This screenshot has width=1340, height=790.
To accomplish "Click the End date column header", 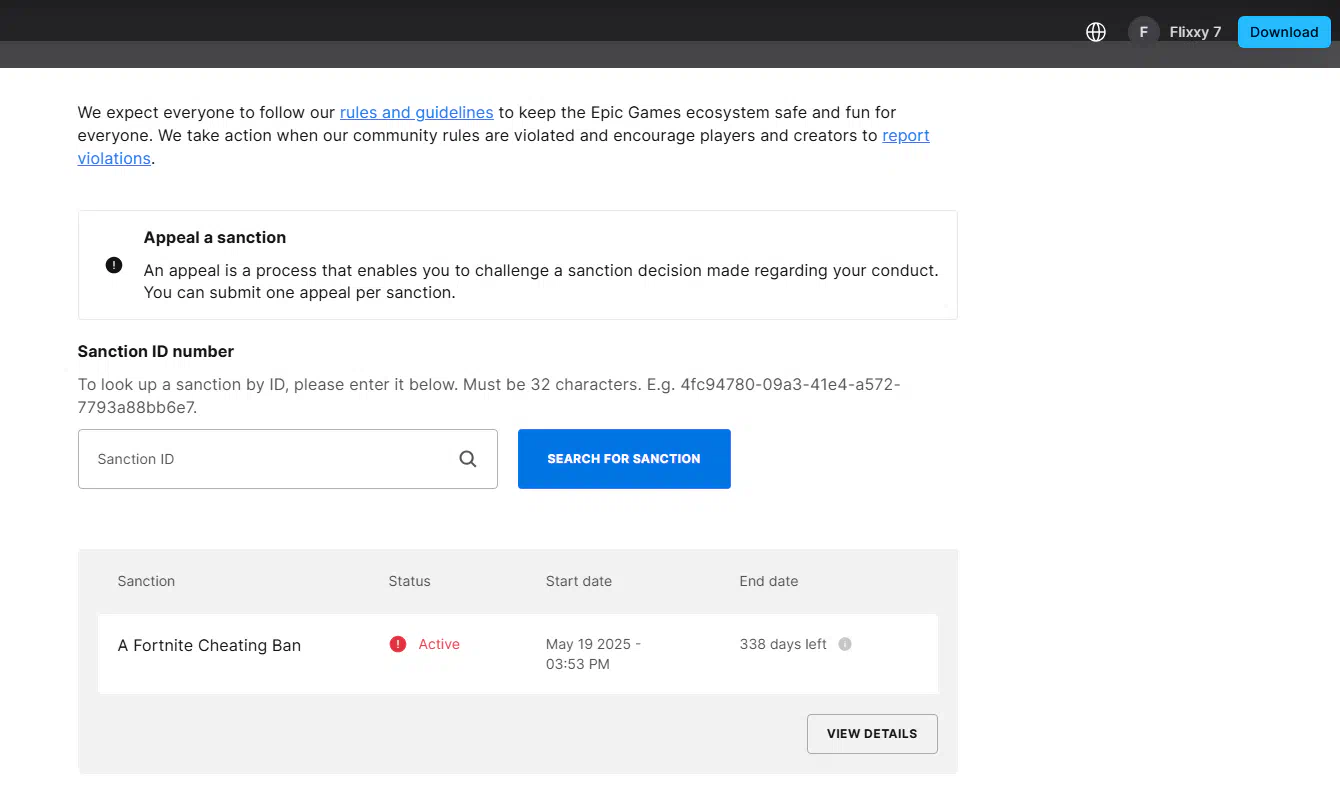I will point(768,581).
